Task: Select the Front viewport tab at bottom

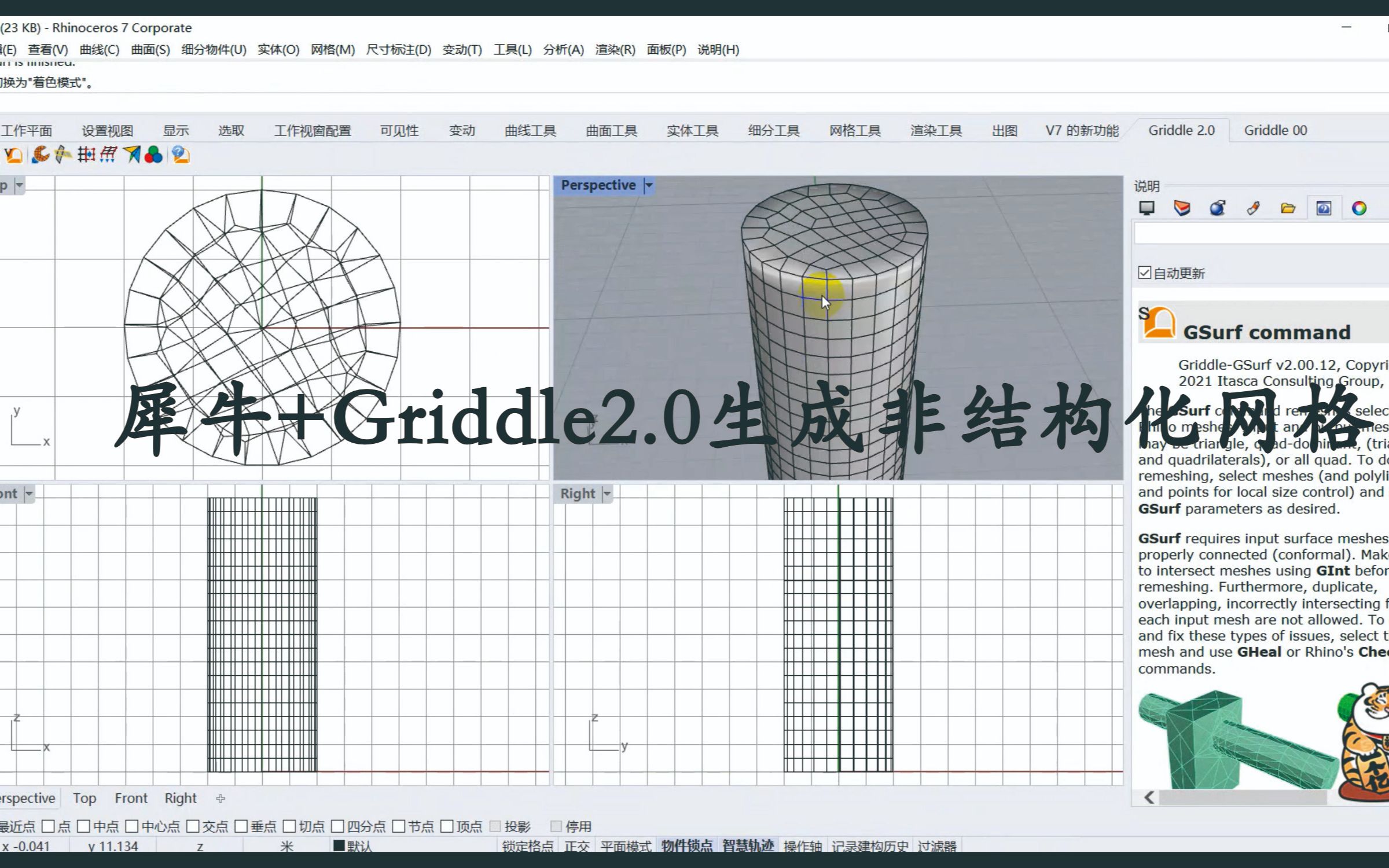Action: coord(131,799)
